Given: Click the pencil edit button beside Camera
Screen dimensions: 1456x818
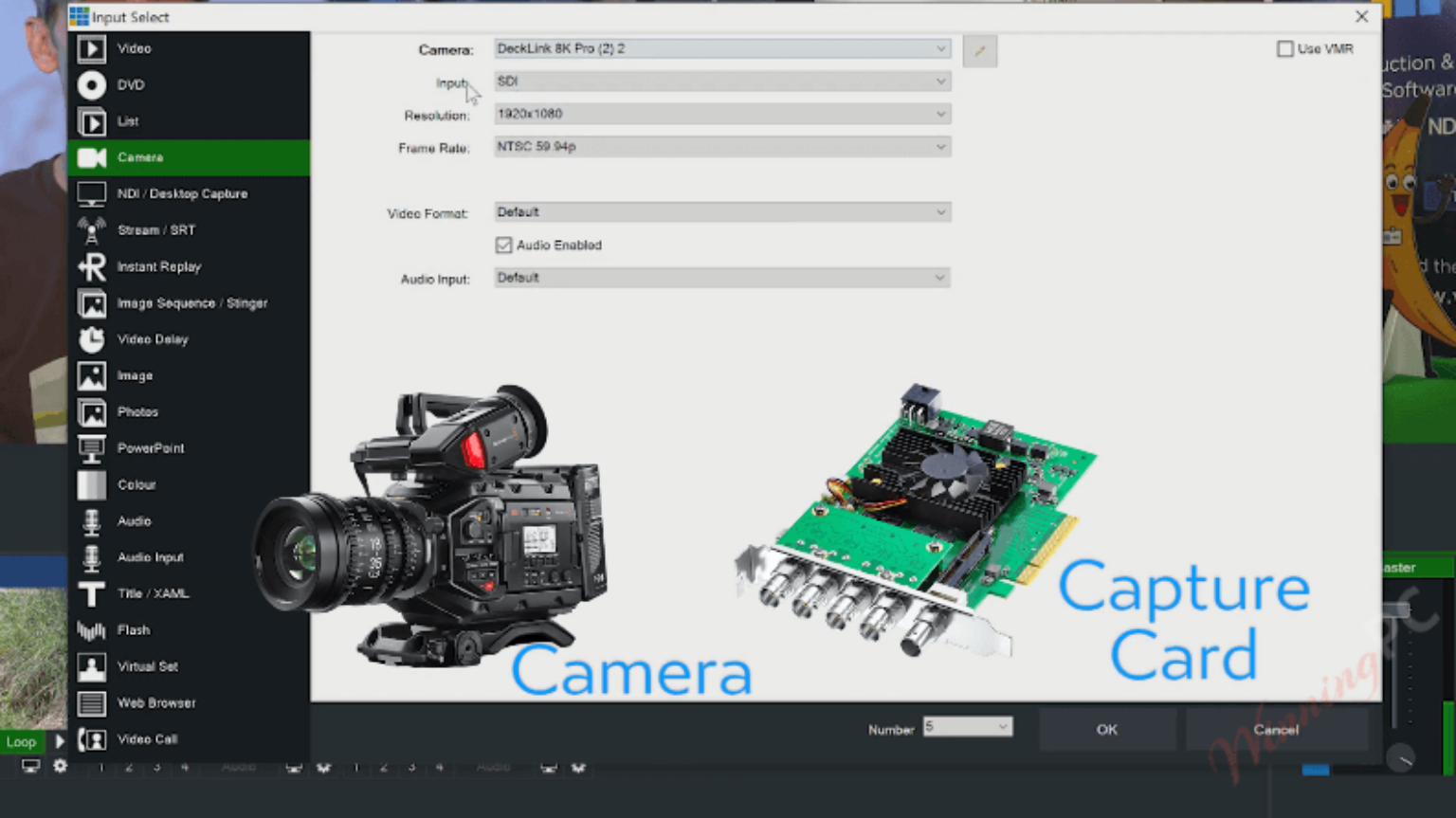Looking at the screenshot, I should [x=979, y=50].
